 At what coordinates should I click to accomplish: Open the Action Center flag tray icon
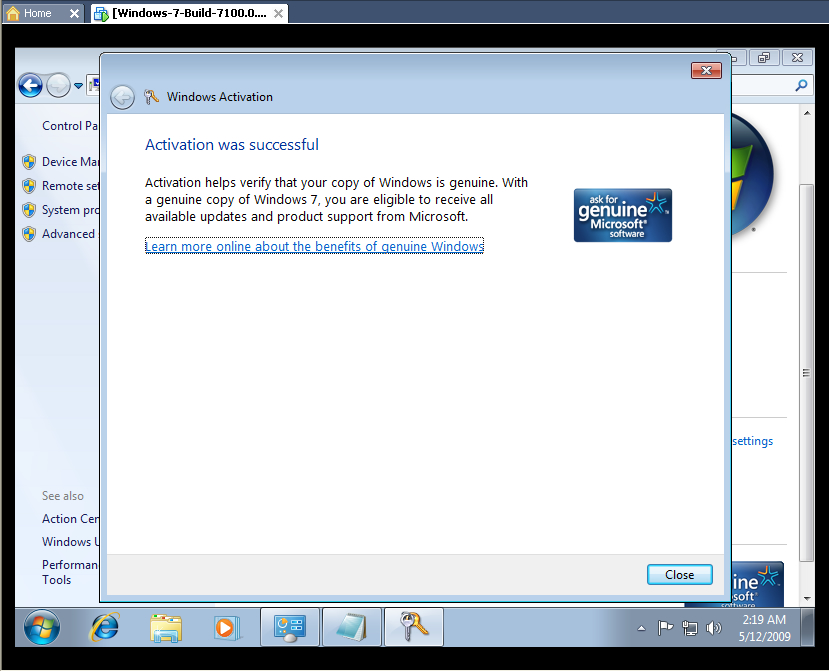665,628
